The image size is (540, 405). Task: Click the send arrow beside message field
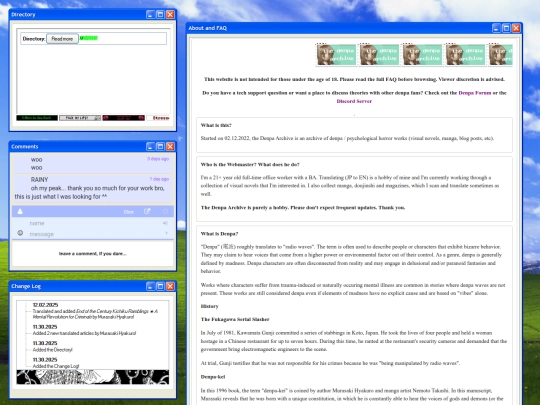pyautogui.click(x=167, y=233)
